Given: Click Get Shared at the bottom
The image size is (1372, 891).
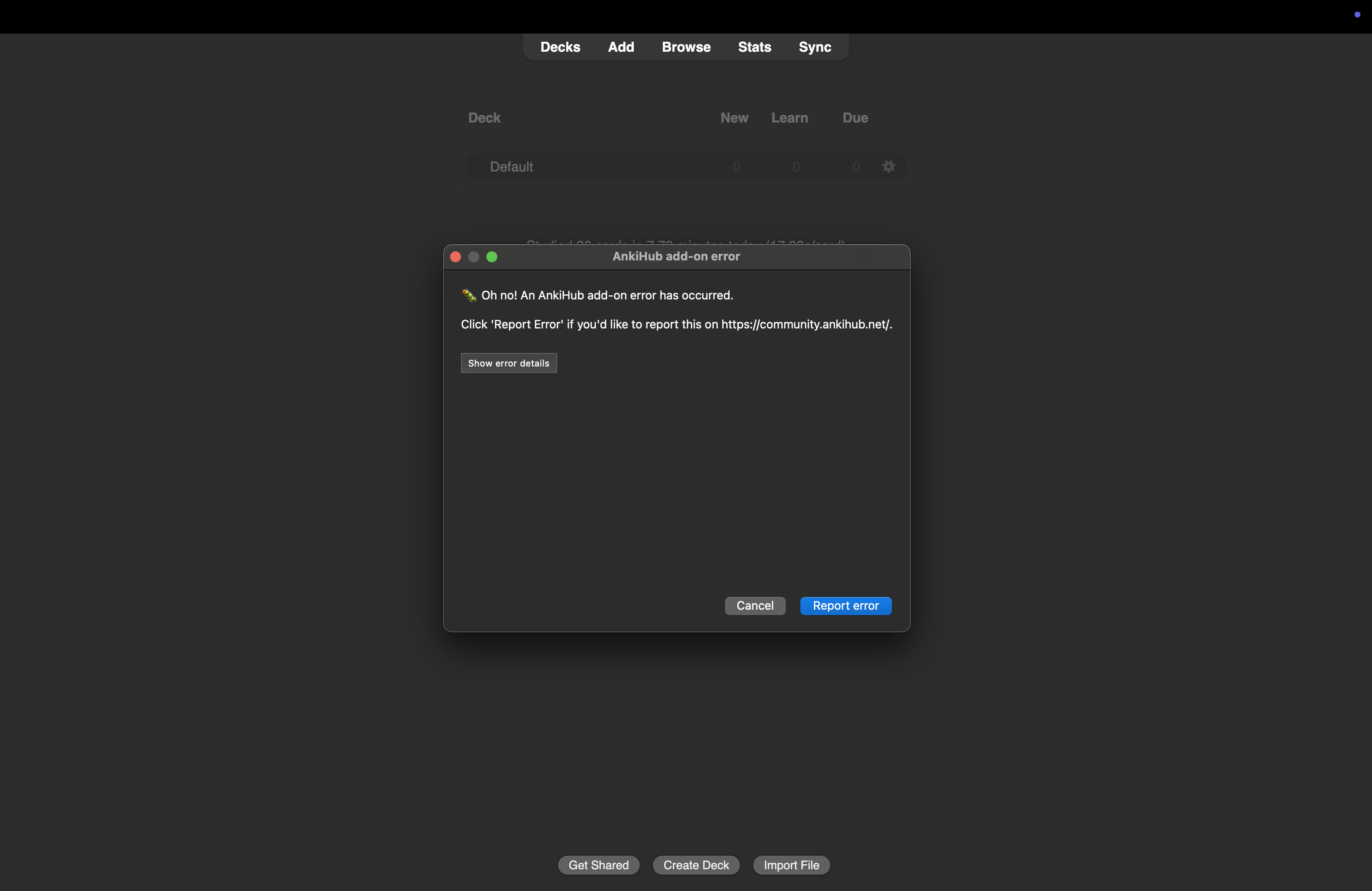Looking at the screenshot, I should [598, 865].
